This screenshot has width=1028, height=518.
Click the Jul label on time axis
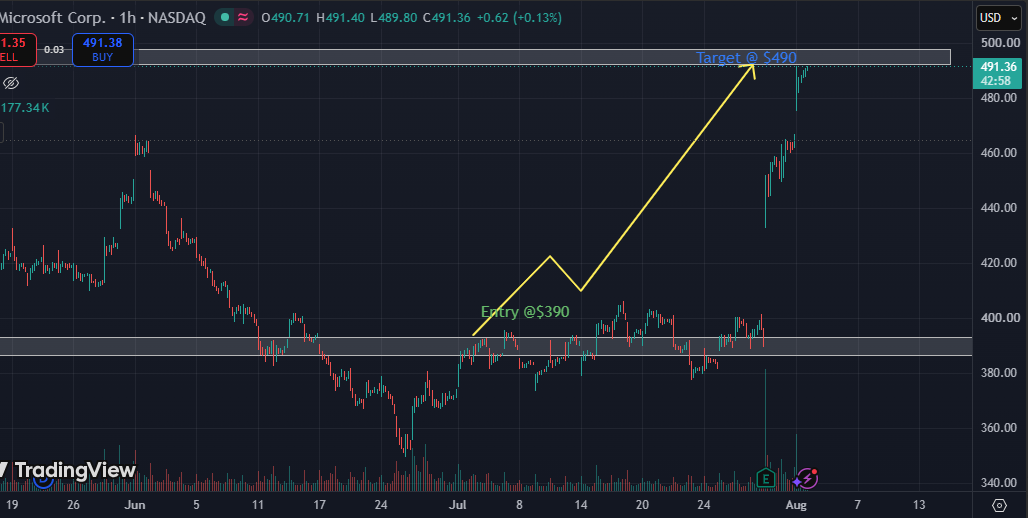(x=458, y=505)
